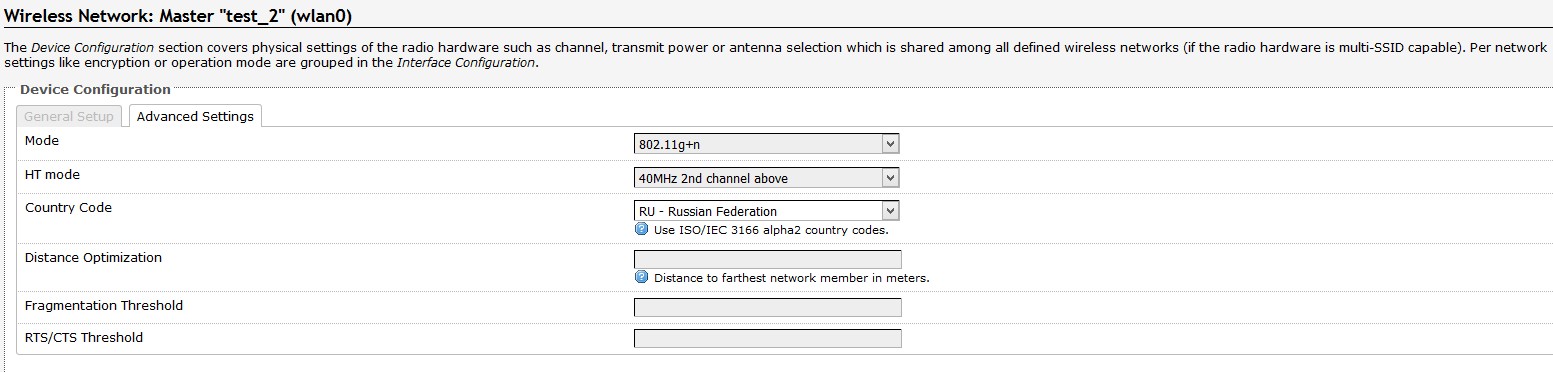The height and width of the screenshot is (372, 1553).
Task: Click the ISO/IEC 3166 alpha2 hint text
Action: click(771, 230)
